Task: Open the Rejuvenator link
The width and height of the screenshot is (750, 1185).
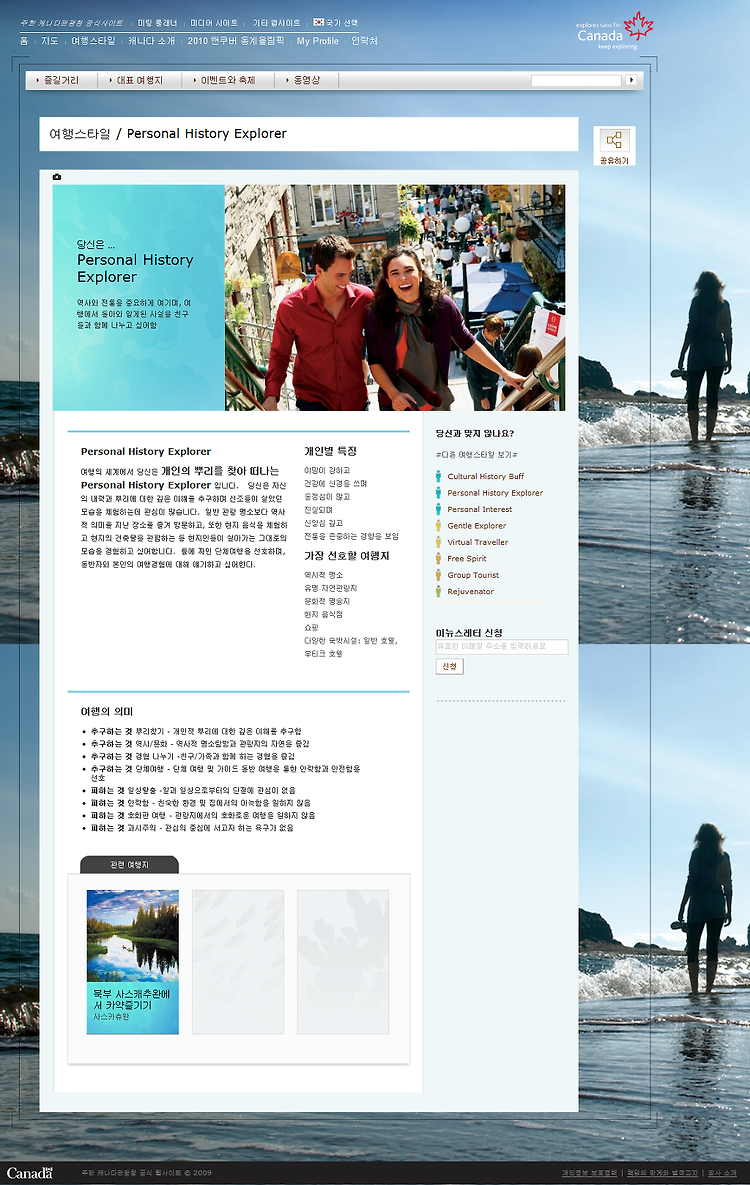Action: click(470, 592)
